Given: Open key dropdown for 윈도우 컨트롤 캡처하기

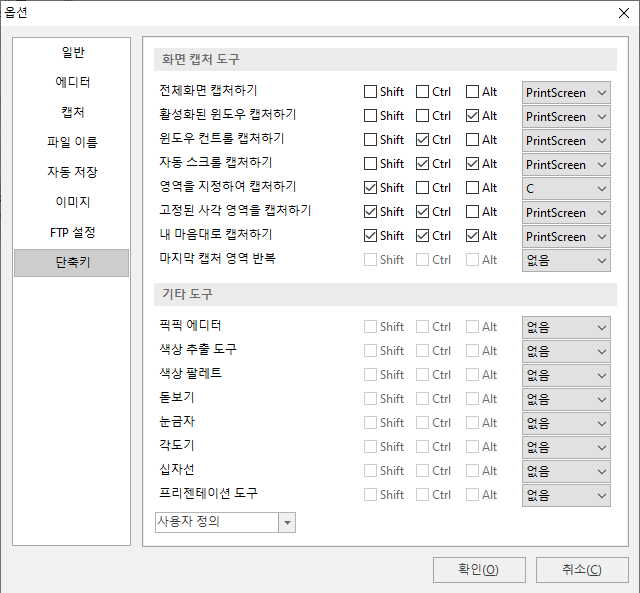Looking at the screenshot, I should tap(566, 141).
